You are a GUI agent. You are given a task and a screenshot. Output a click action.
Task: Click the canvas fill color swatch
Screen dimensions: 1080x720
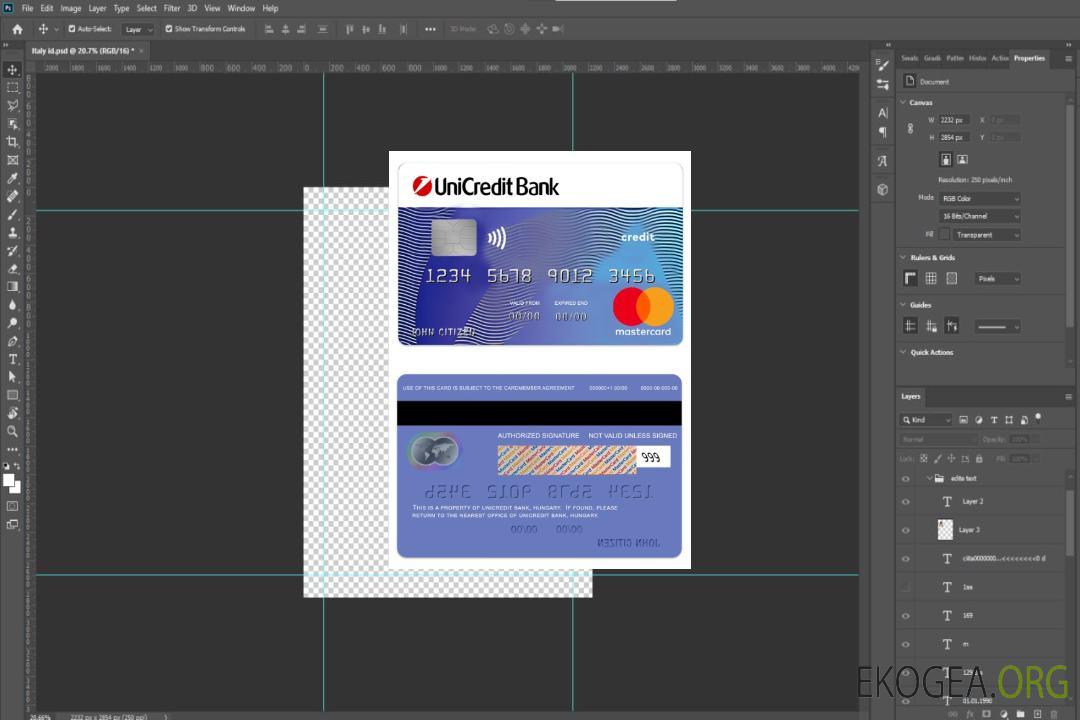click(x=945, y=235)
